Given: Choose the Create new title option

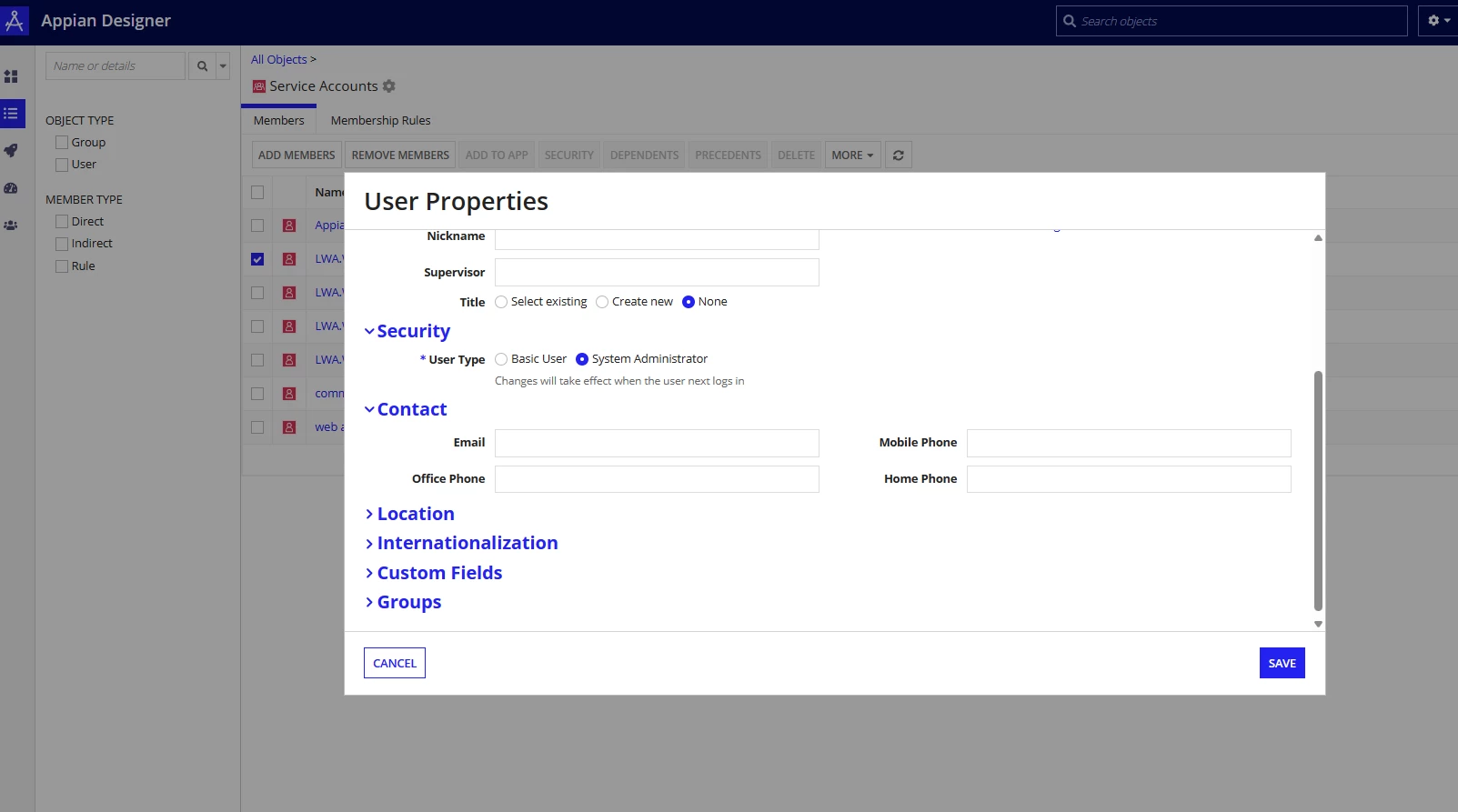Looking at the screenshot, I should coord(602,302).
